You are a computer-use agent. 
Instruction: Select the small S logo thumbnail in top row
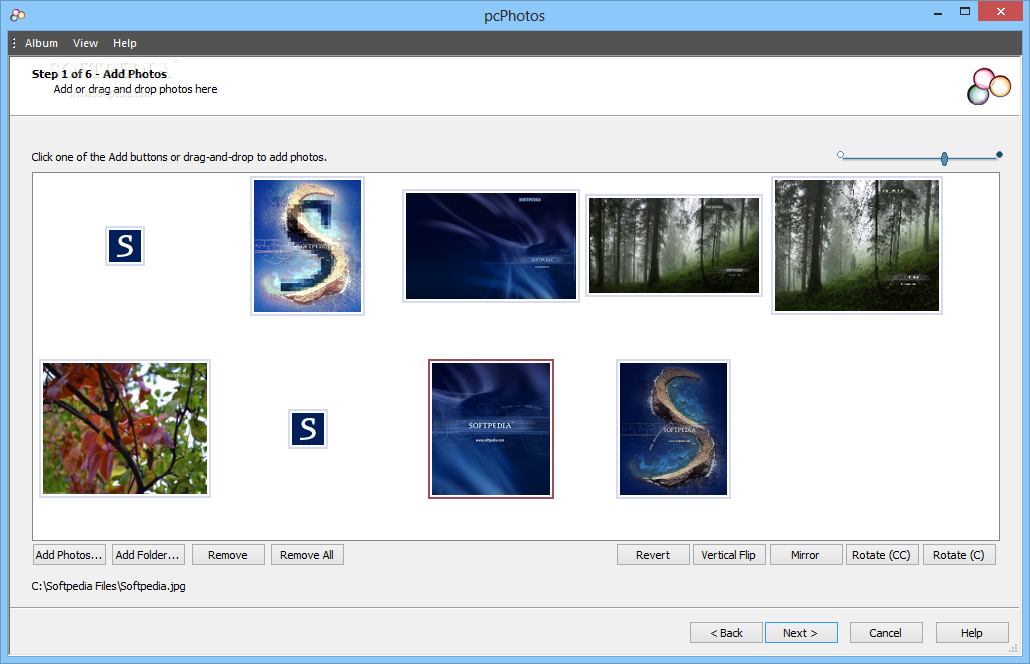pos(125,246)
